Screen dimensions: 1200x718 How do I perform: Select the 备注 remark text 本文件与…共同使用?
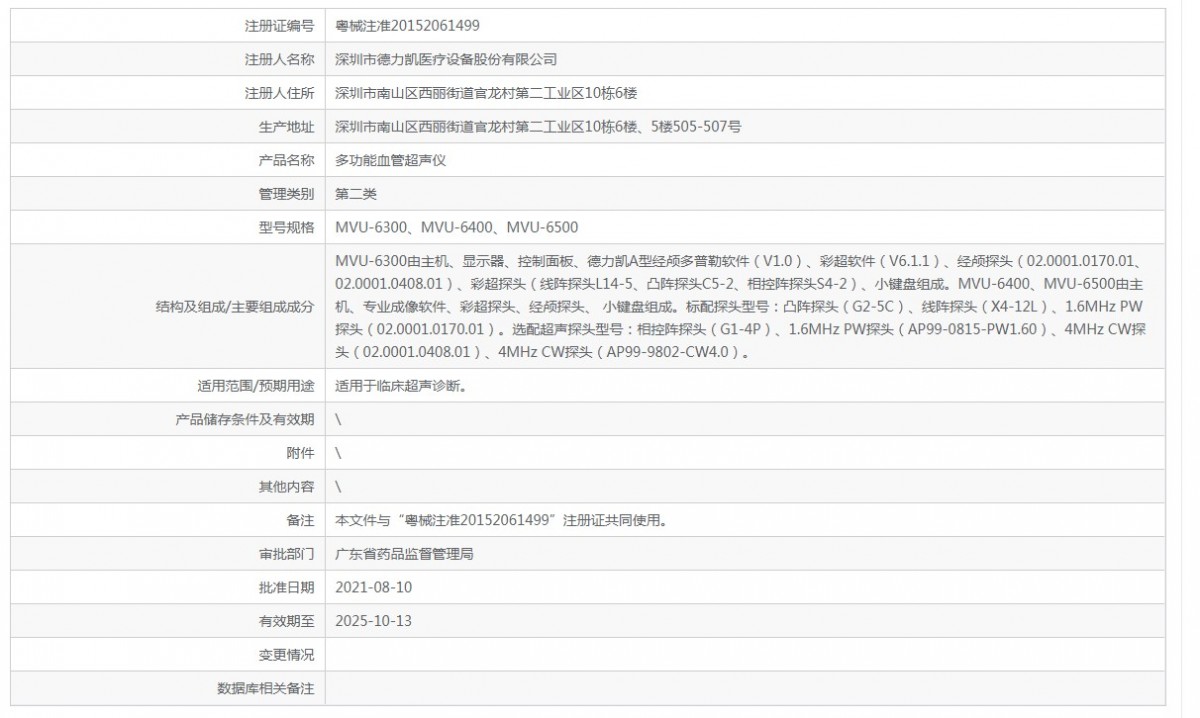point(501,520)
